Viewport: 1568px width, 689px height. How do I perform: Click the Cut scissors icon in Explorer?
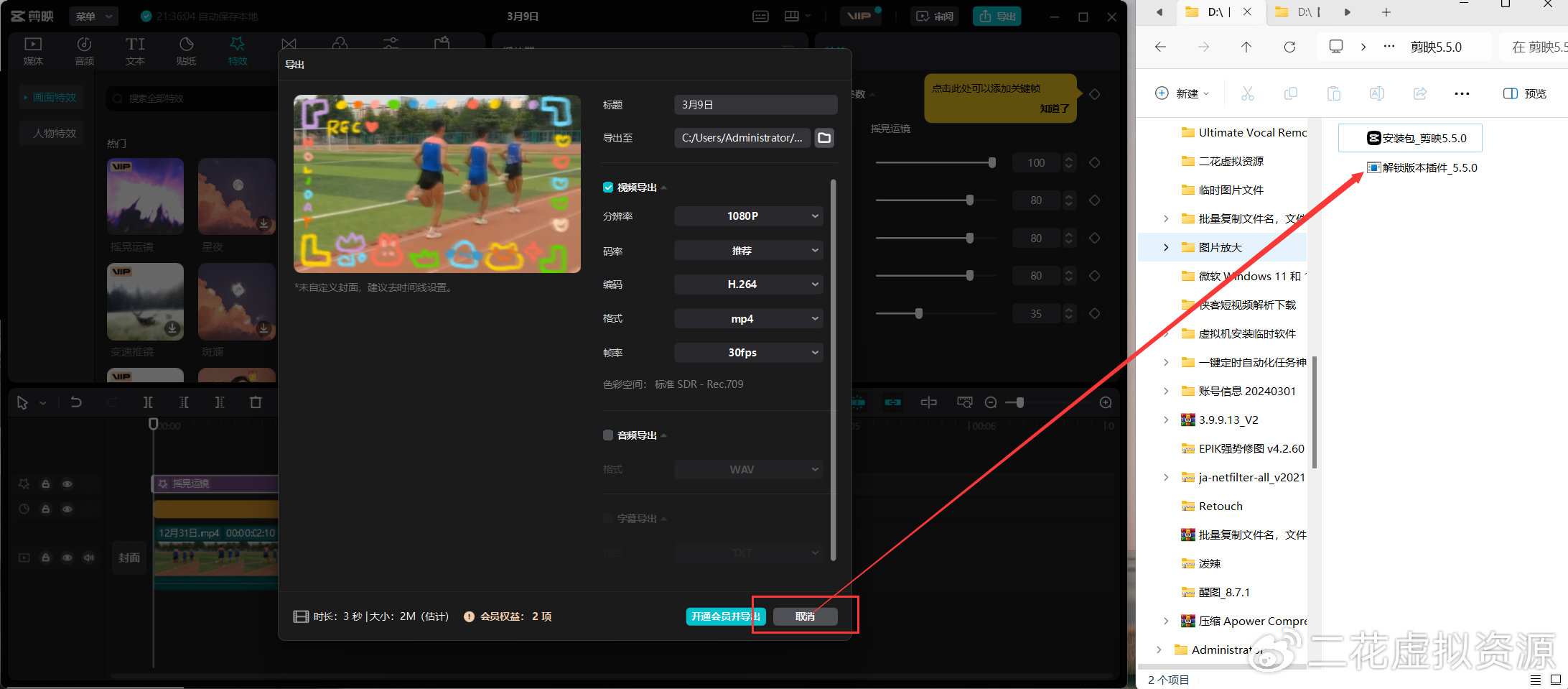[x=1248, y=93]
